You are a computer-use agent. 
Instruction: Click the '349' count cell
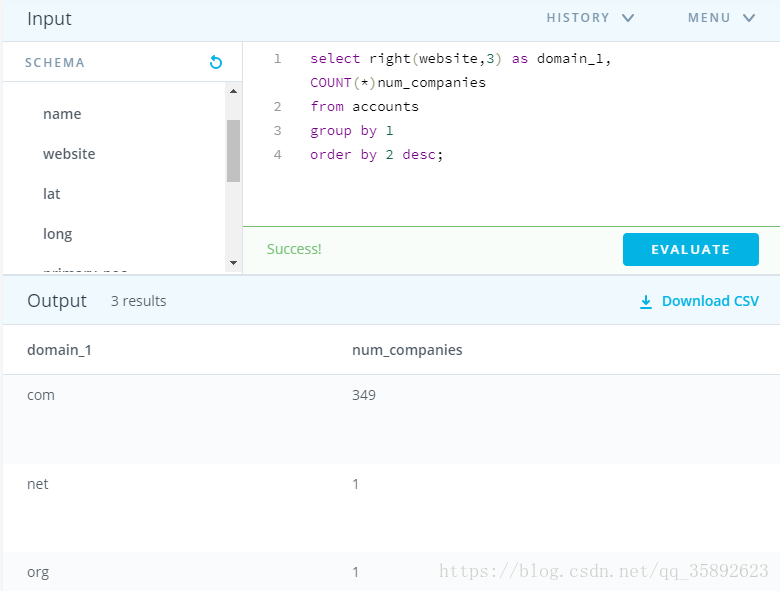coord(364,395)
